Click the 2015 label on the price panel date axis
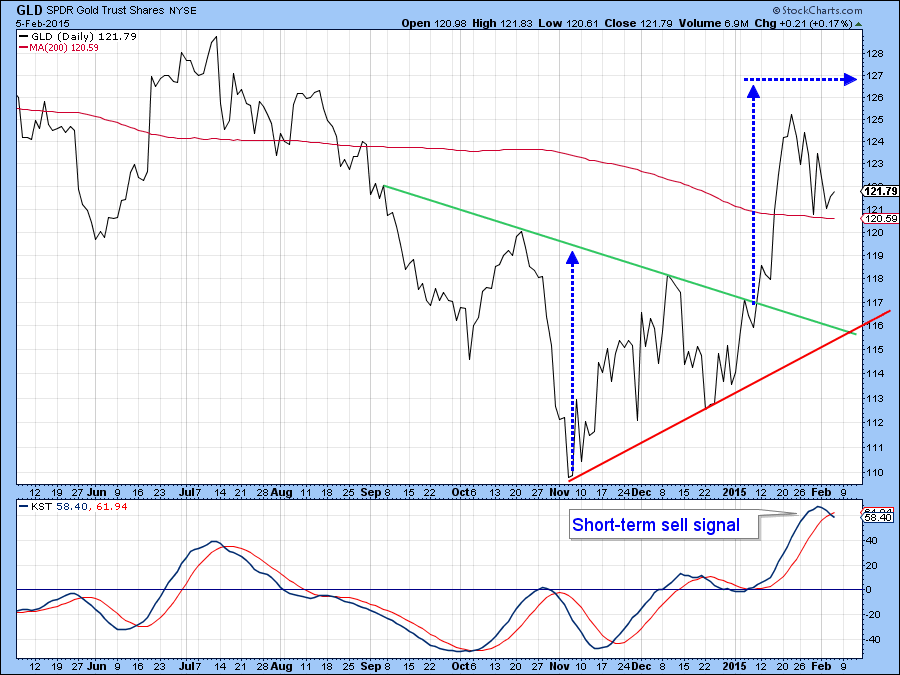 [x=735, y=492]
